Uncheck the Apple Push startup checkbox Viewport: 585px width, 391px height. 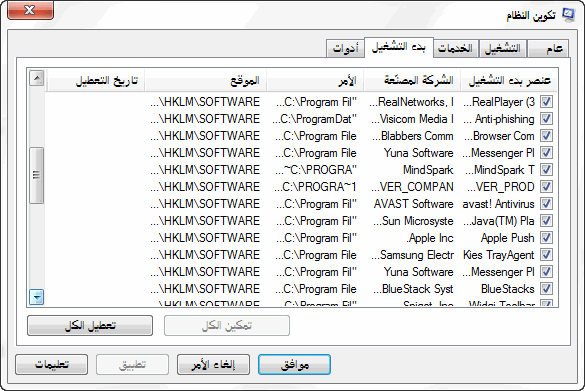(547, 238)
